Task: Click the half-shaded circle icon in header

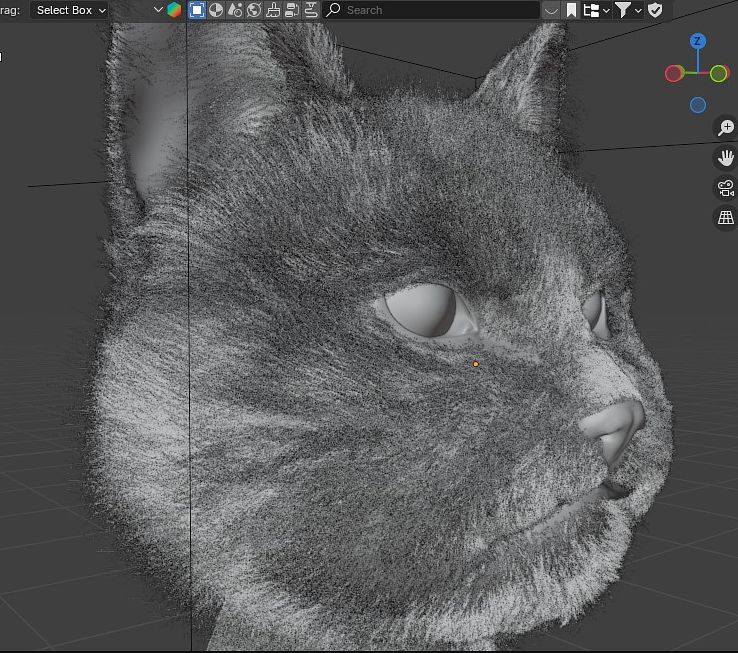Action: pos(216,10)
